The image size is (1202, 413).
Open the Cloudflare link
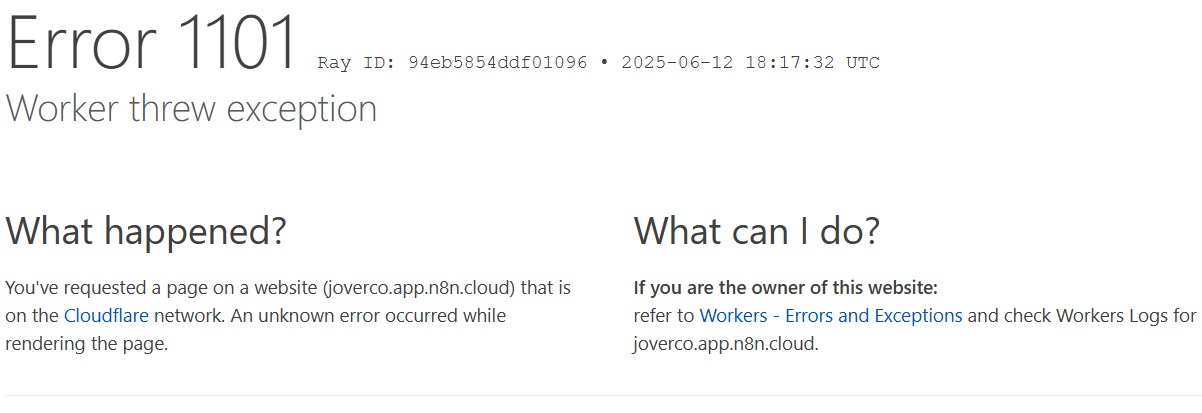coord(106,316)
